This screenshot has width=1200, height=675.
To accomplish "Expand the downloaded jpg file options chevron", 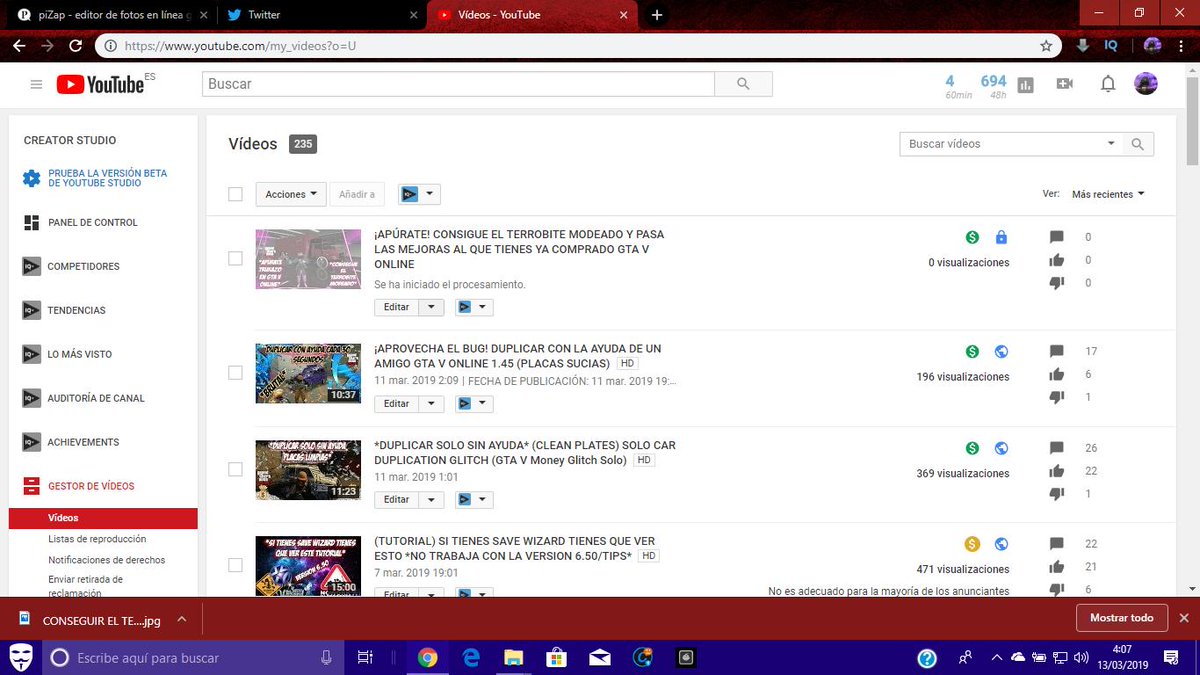I will [x=181, y=619].
